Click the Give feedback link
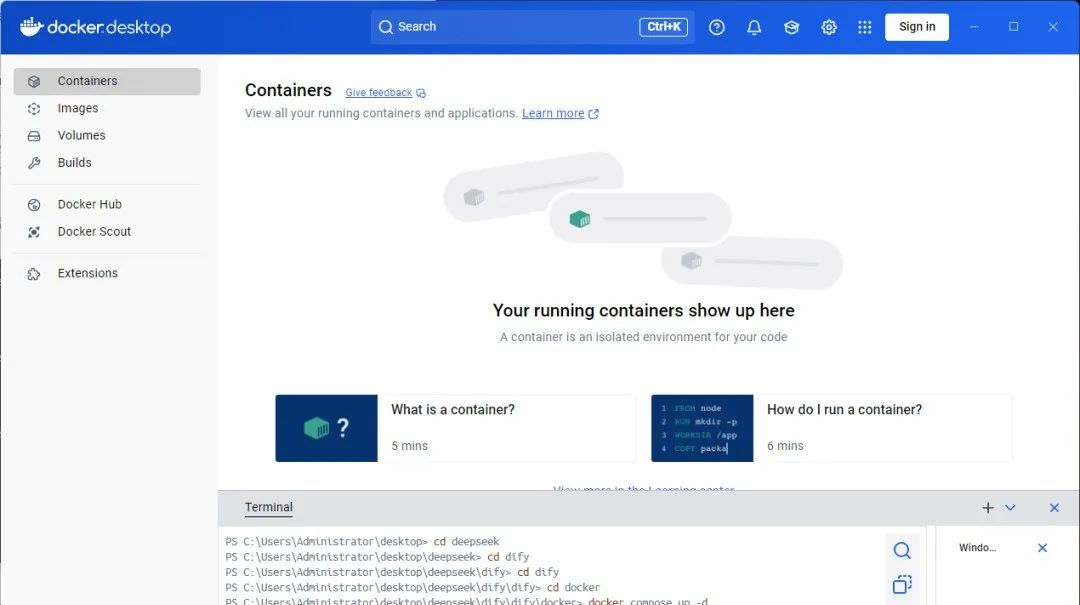This screenshot has width=1080, height=605. 379,93
